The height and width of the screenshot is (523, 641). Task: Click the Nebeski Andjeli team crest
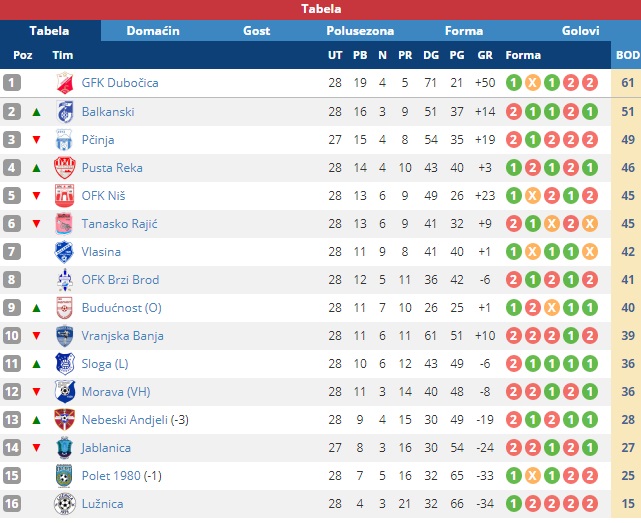64,419
